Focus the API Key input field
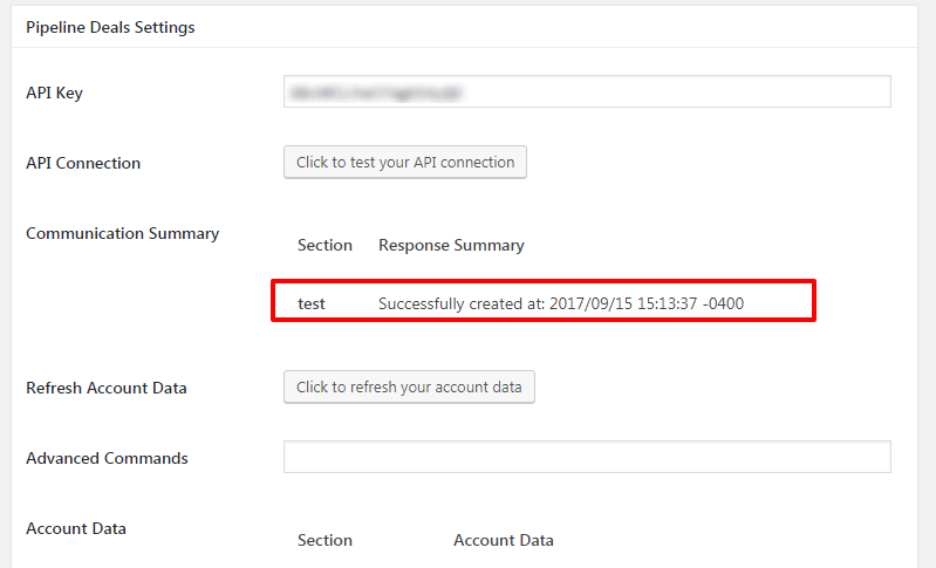The height and width of the screenshot is (568, 936). [x=587, y=92]
